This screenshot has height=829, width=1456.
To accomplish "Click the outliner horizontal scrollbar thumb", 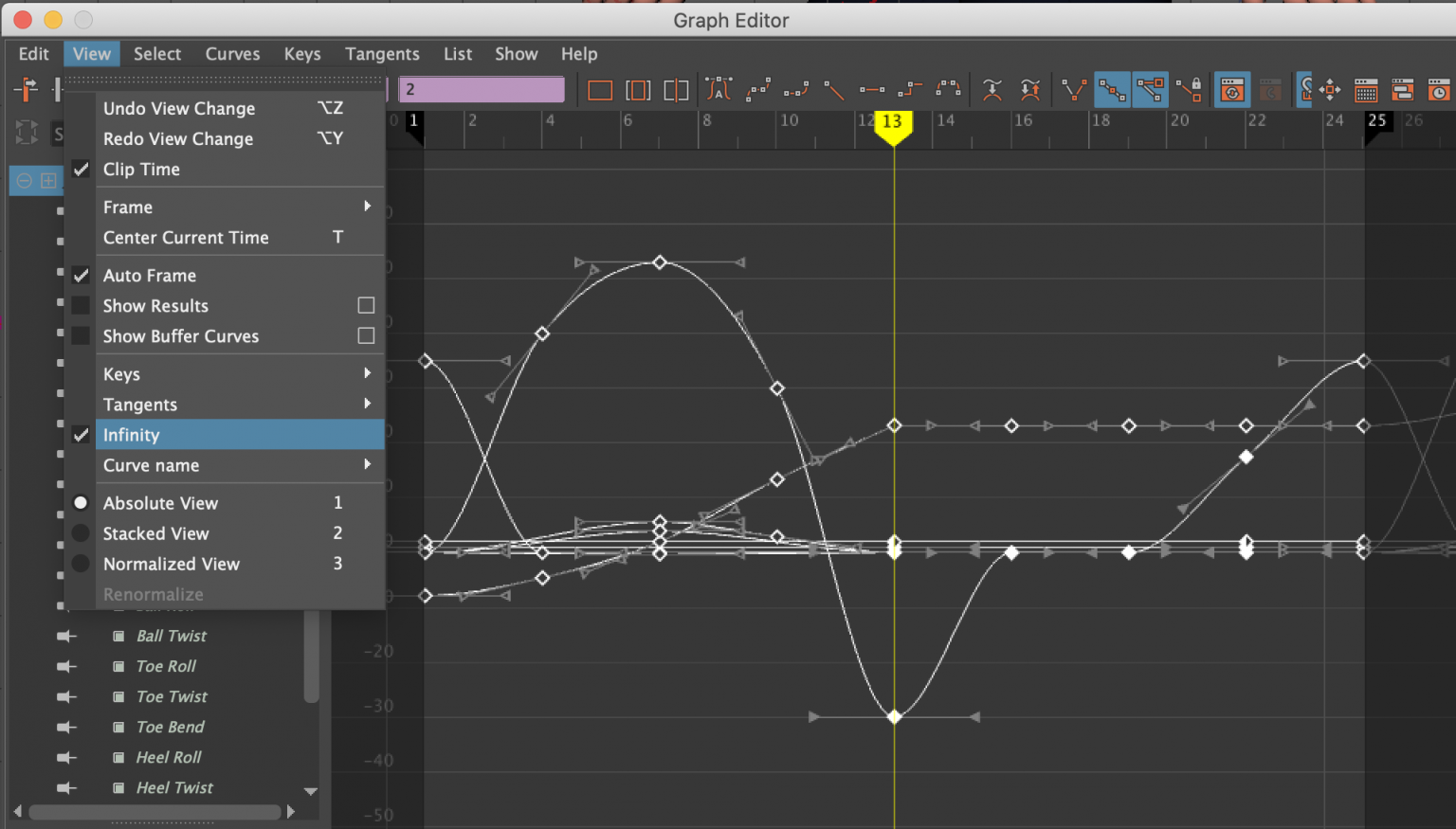I will pos(155,812).
